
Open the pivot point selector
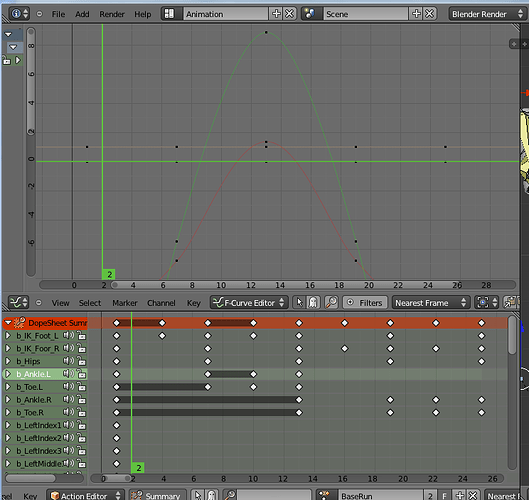pos(486,303)
